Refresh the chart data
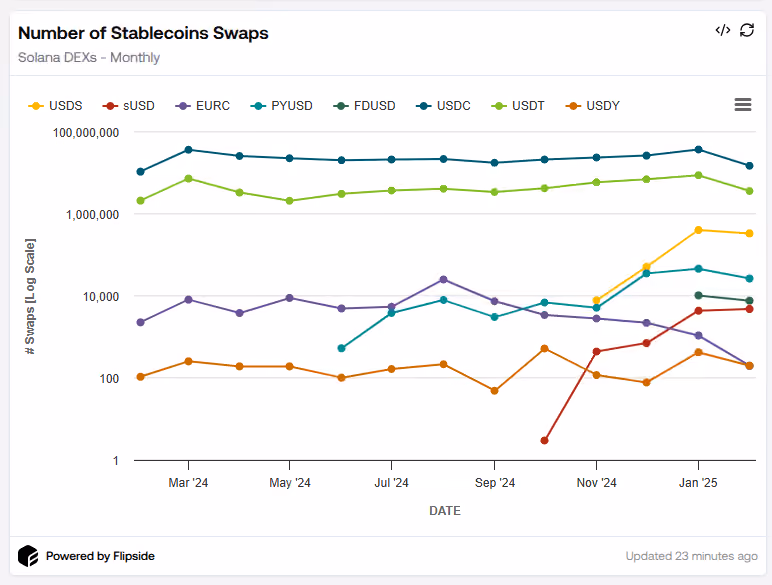The image size is (772, 585). pyautogui.click(x=747, y=31)
